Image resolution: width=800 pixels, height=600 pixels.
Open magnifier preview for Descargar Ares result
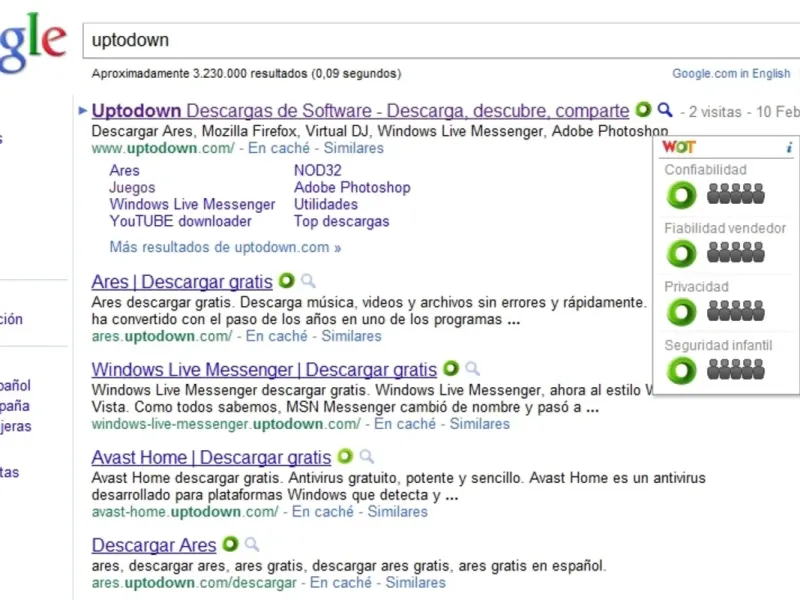click(252, 544)
